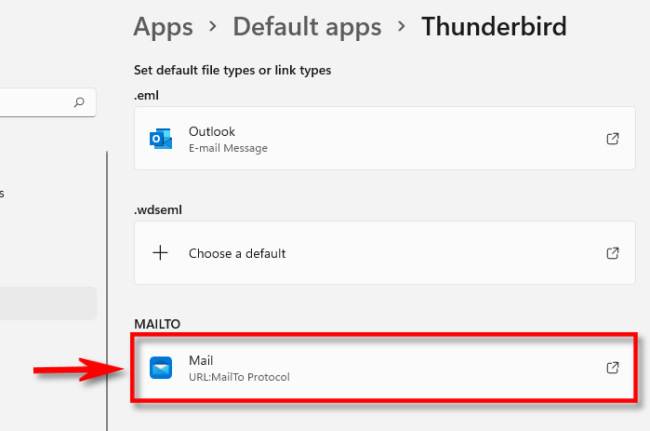The width and height of the screenshot is (650, 431).
Task: Click the sidebar item ending in "s"
Action: (3, 193)
